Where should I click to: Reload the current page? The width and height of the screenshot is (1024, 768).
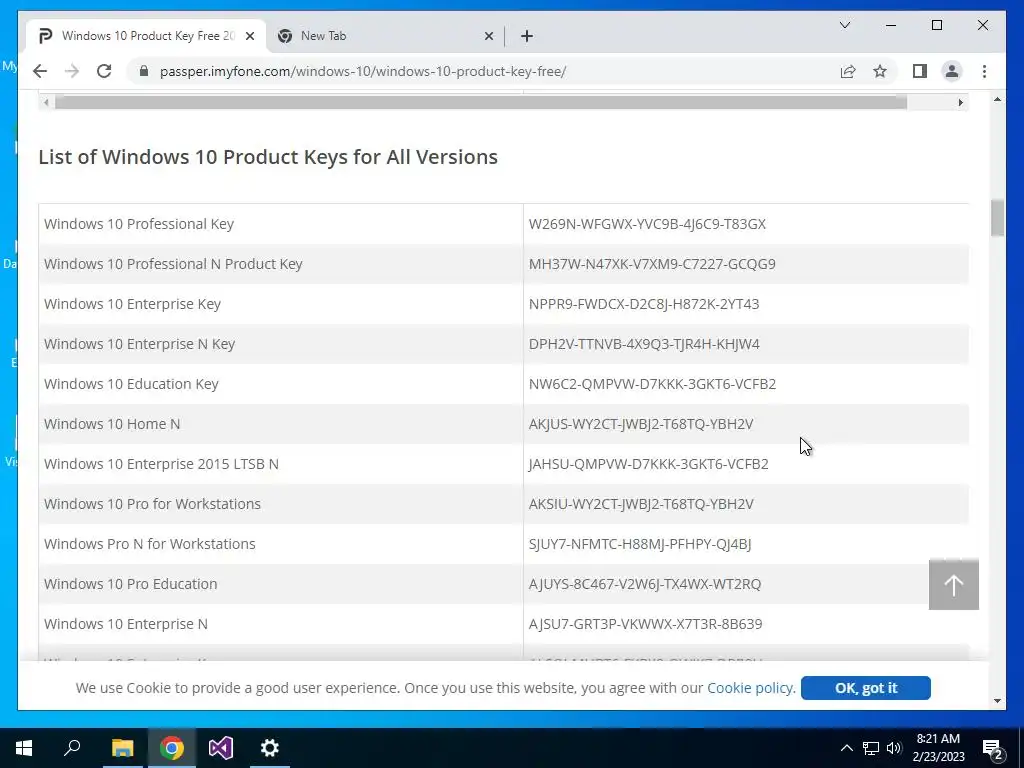click(104, 71)
